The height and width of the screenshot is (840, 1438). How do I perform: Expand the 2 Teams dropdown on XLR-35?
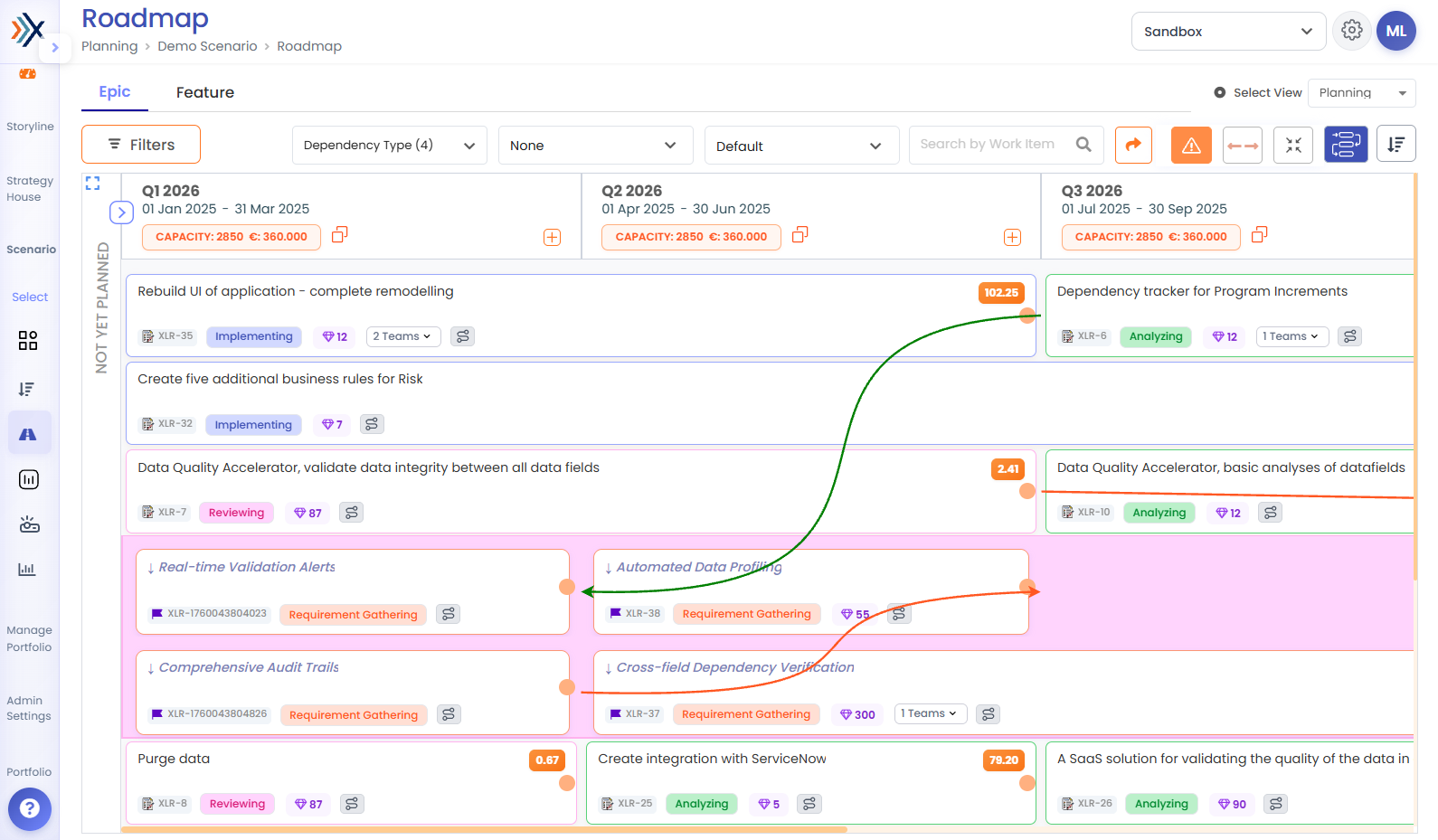point(402,336)
